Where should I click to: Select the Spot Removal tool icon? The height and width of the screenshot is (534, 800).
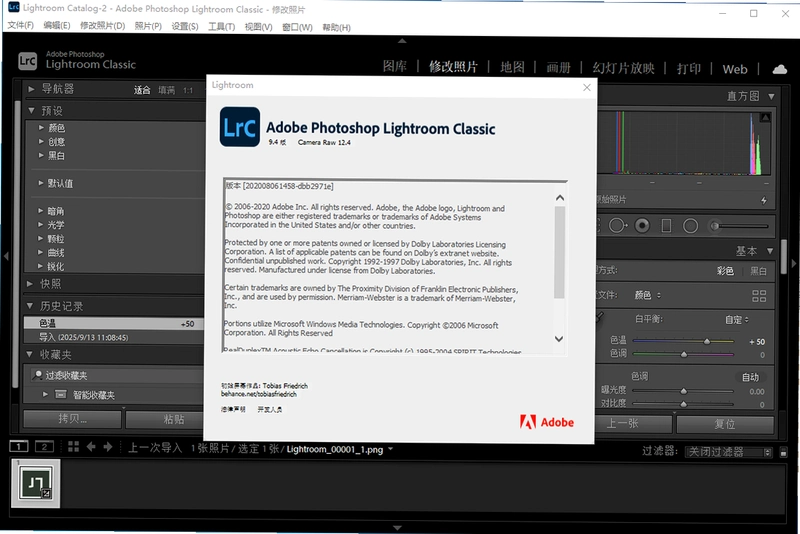pyautogui.click(x=617, y=225)
